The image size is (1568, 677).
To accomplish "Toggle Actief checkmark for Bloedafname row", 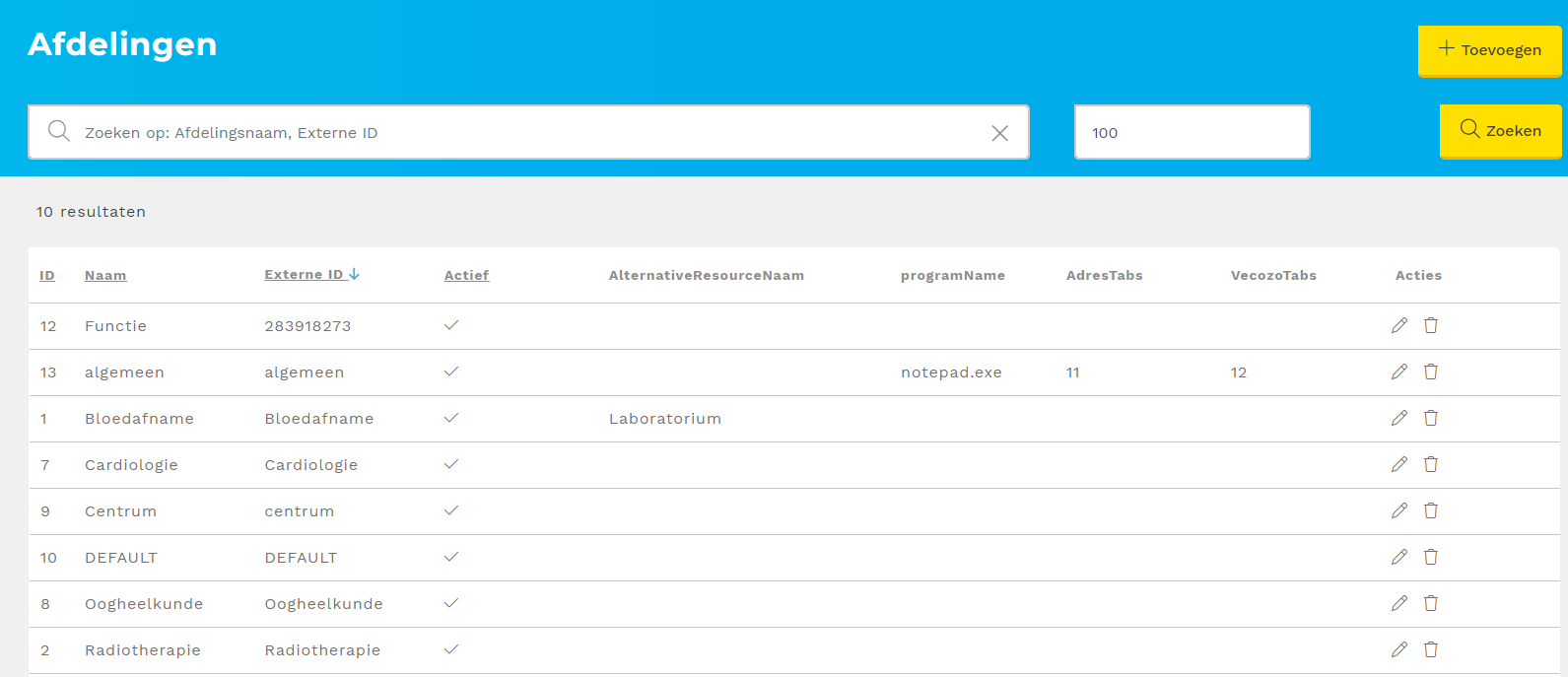I will (451, 418).
